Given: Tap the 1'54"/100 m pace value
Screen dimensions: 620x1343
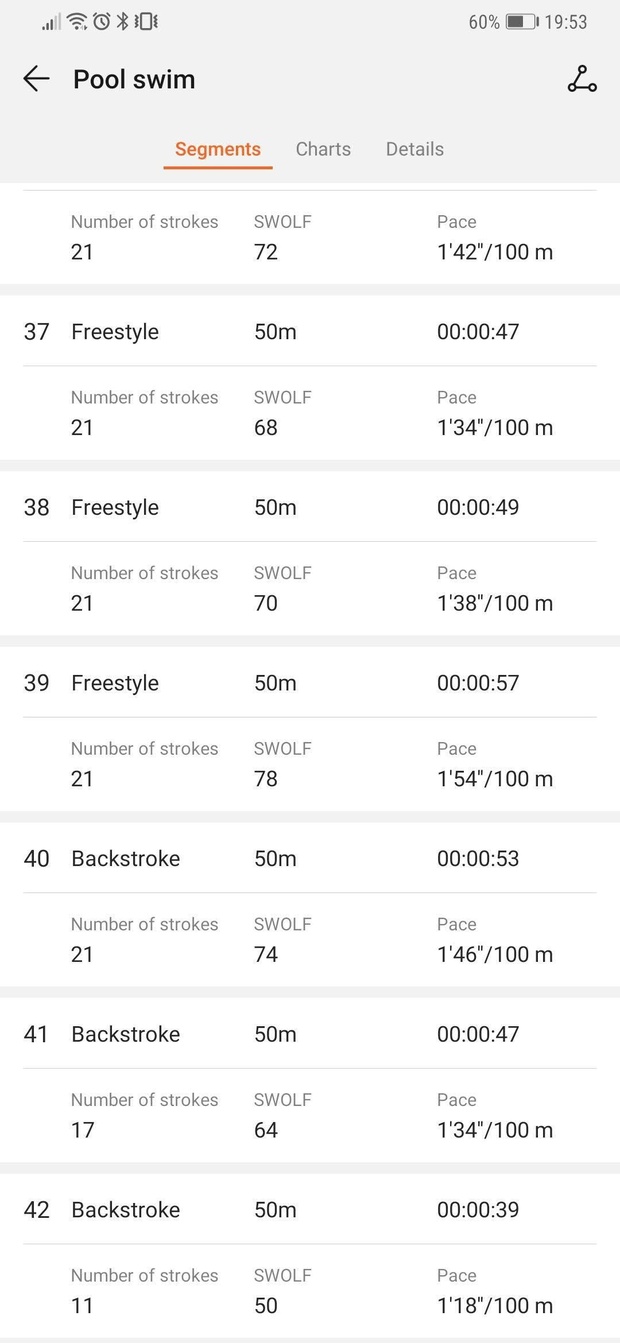Looking at the screenshot, I should [494, 779].
